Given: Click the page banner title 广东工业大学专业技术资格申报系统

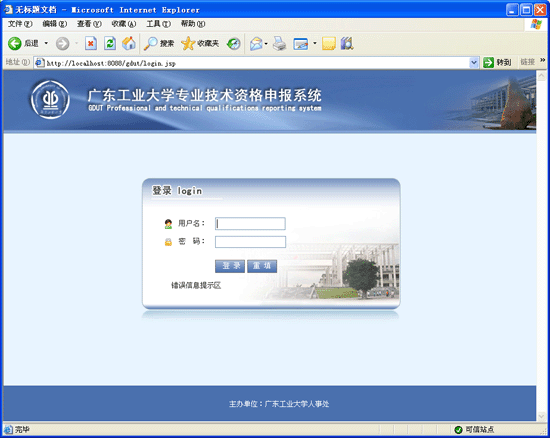Looking at the screenshot, I should click(204, 95).
